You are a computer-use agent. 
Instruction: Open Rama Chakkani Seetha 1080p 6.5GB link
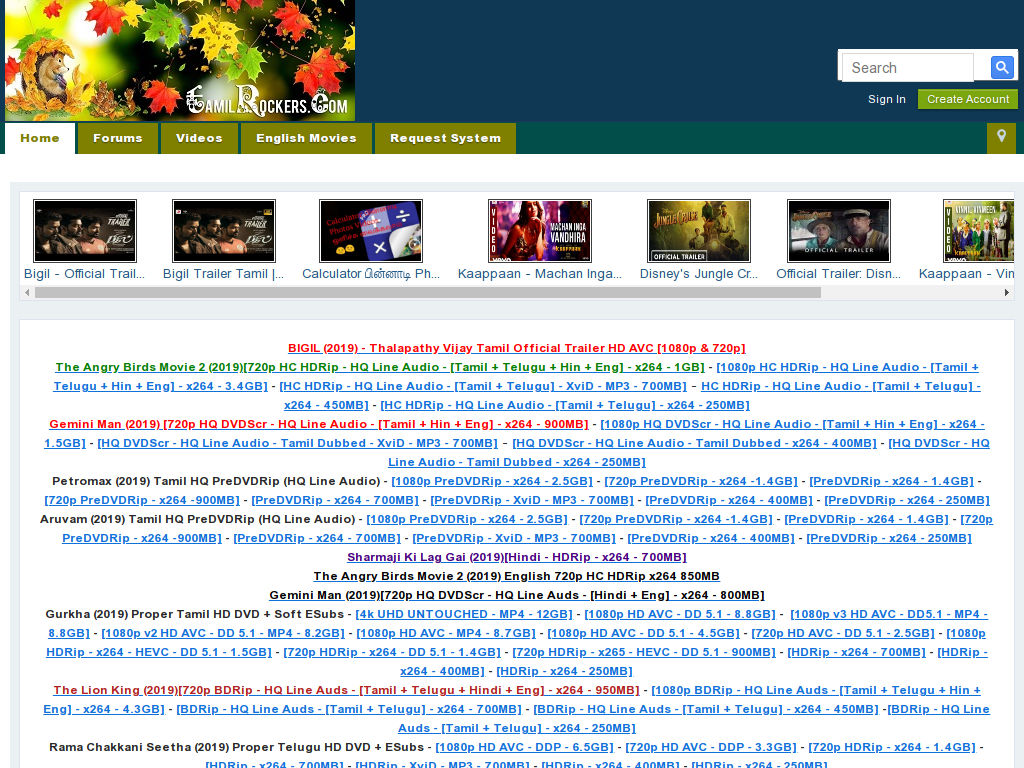[x=524, y=746]
